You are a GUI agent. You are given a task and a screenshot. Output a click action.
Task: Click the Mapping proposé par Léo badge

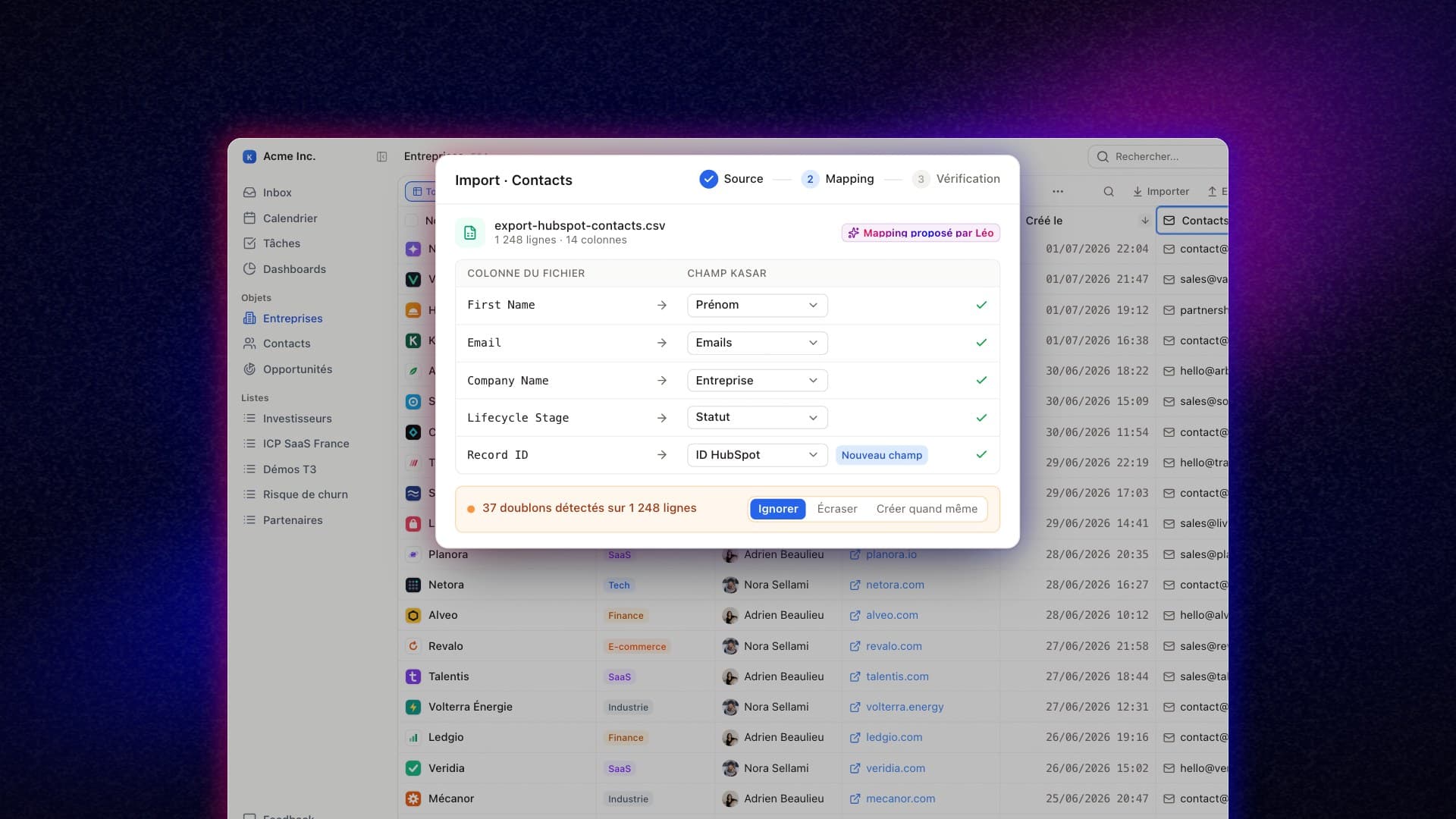click(921, 233)
